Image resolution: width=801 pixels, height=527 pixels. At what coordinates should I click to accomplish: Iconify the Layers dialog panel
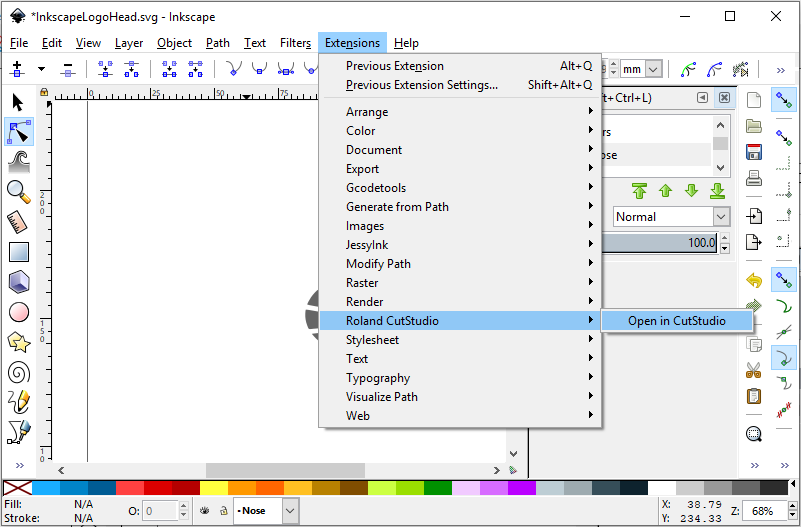point(703,98)
